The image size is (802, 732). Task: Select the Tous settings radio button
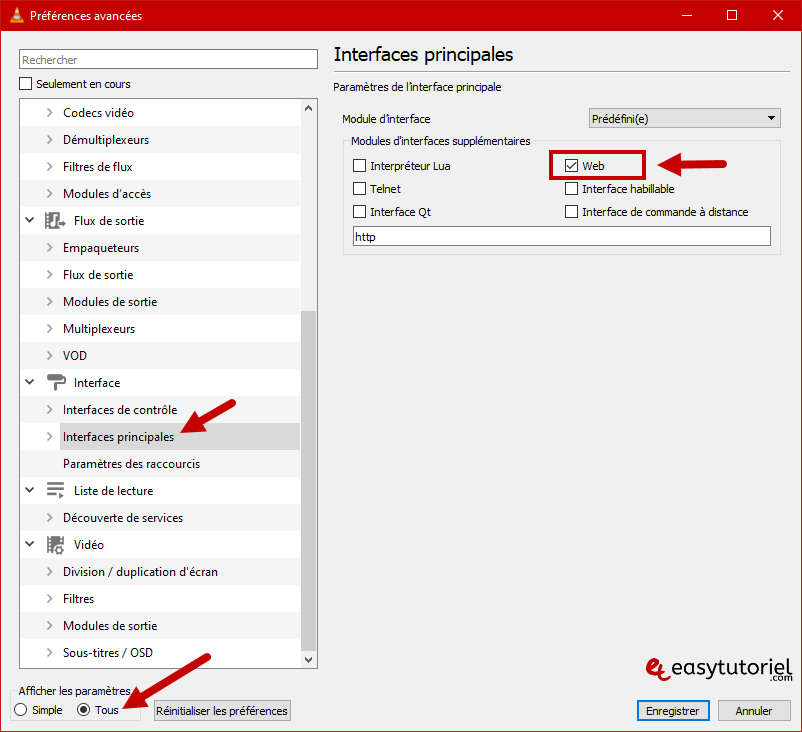coord(83,710)
